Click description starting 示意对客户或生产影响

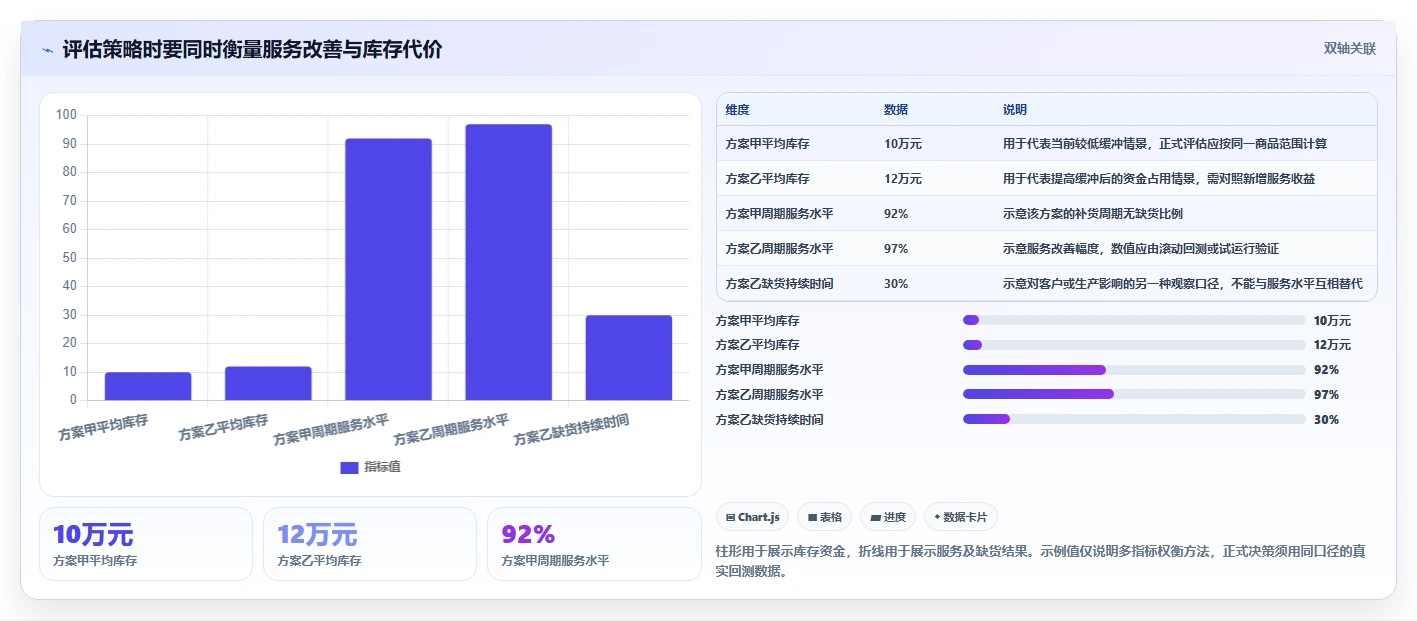(1183, 284)
